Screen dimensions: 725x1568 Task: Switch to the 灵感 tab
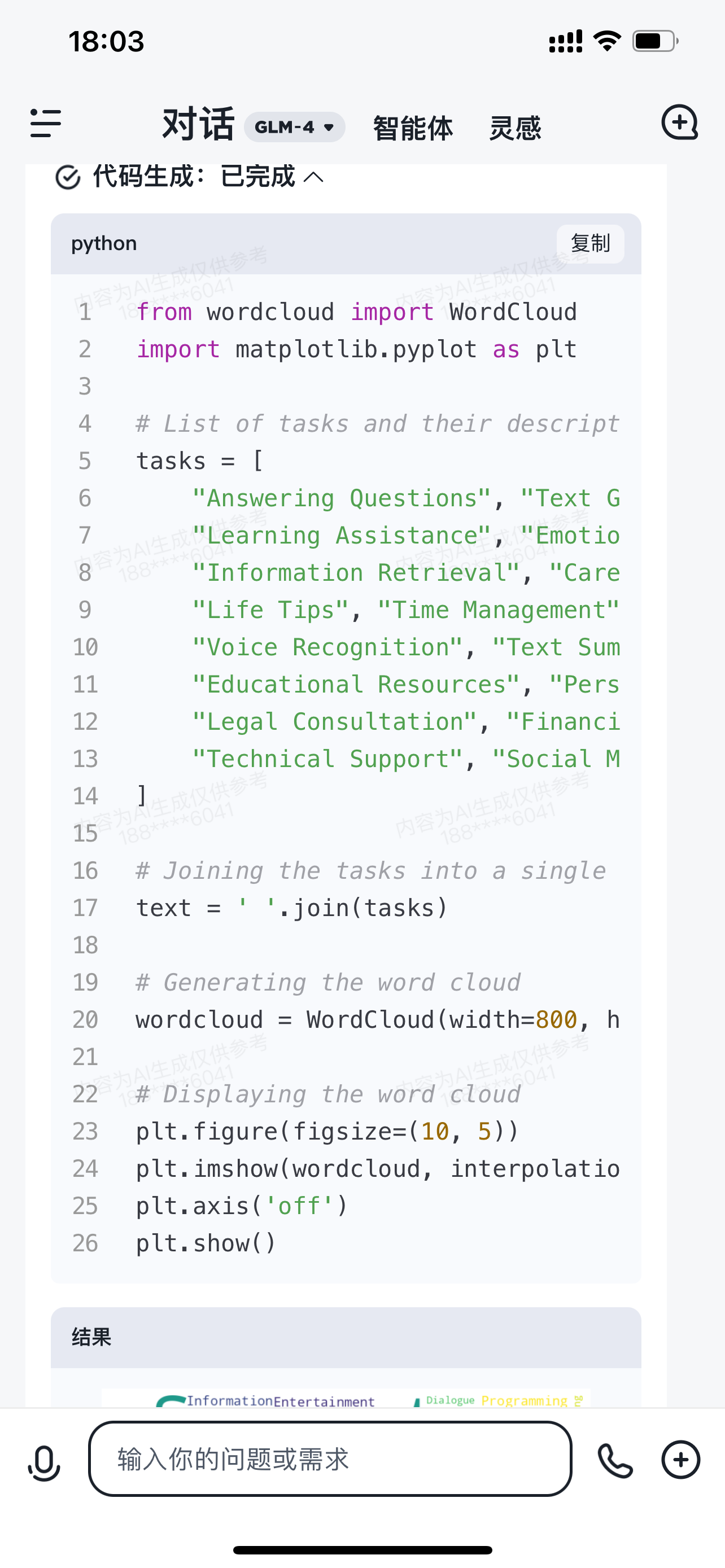[x=515, y=128]
